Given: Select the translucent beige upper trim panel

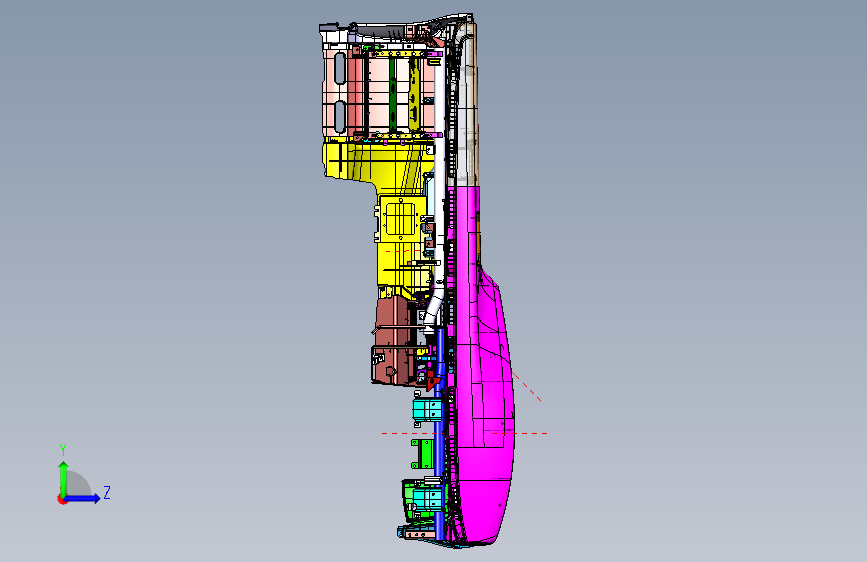Looking at the screenshot, I should (x=467, y=105).
